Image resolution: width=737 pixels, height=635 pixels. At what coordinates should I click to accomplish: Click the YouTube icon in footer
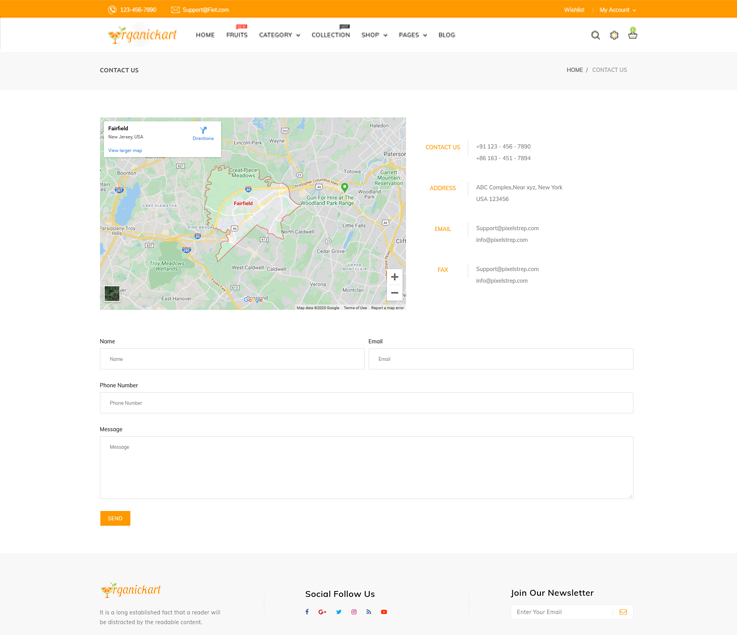(384, 612)
